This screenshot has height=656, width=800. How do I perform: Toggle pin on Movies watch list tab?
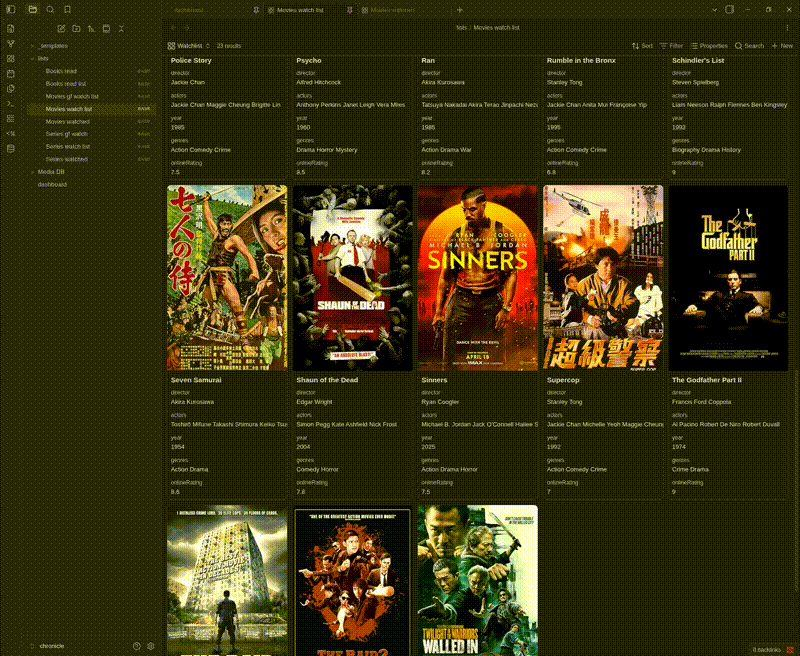349,10
